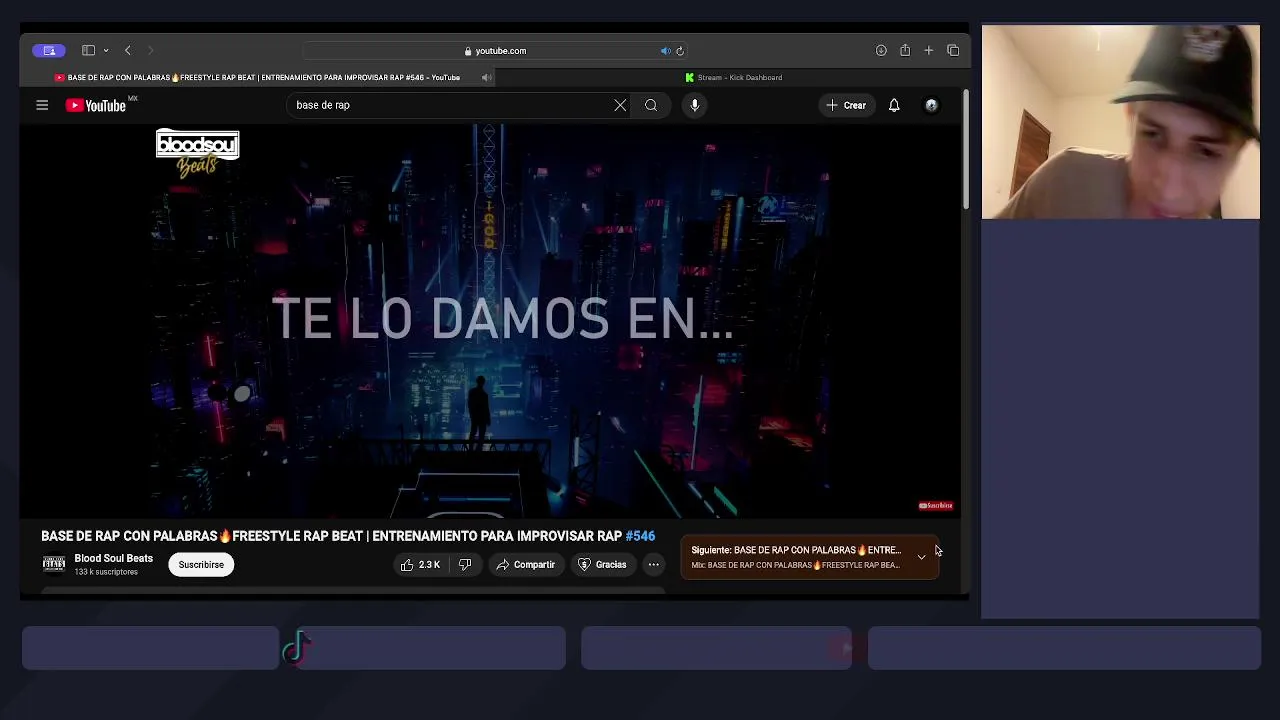1280x720 pixels.
Task: Open a new Safari tab with plus
Action: click(929, 51)
